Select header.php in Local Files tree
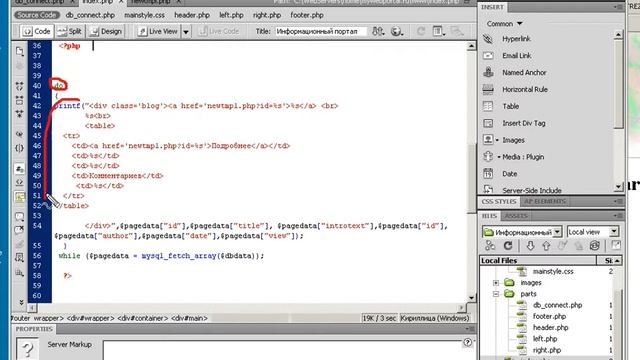640x360 pixels. point(550,328)
